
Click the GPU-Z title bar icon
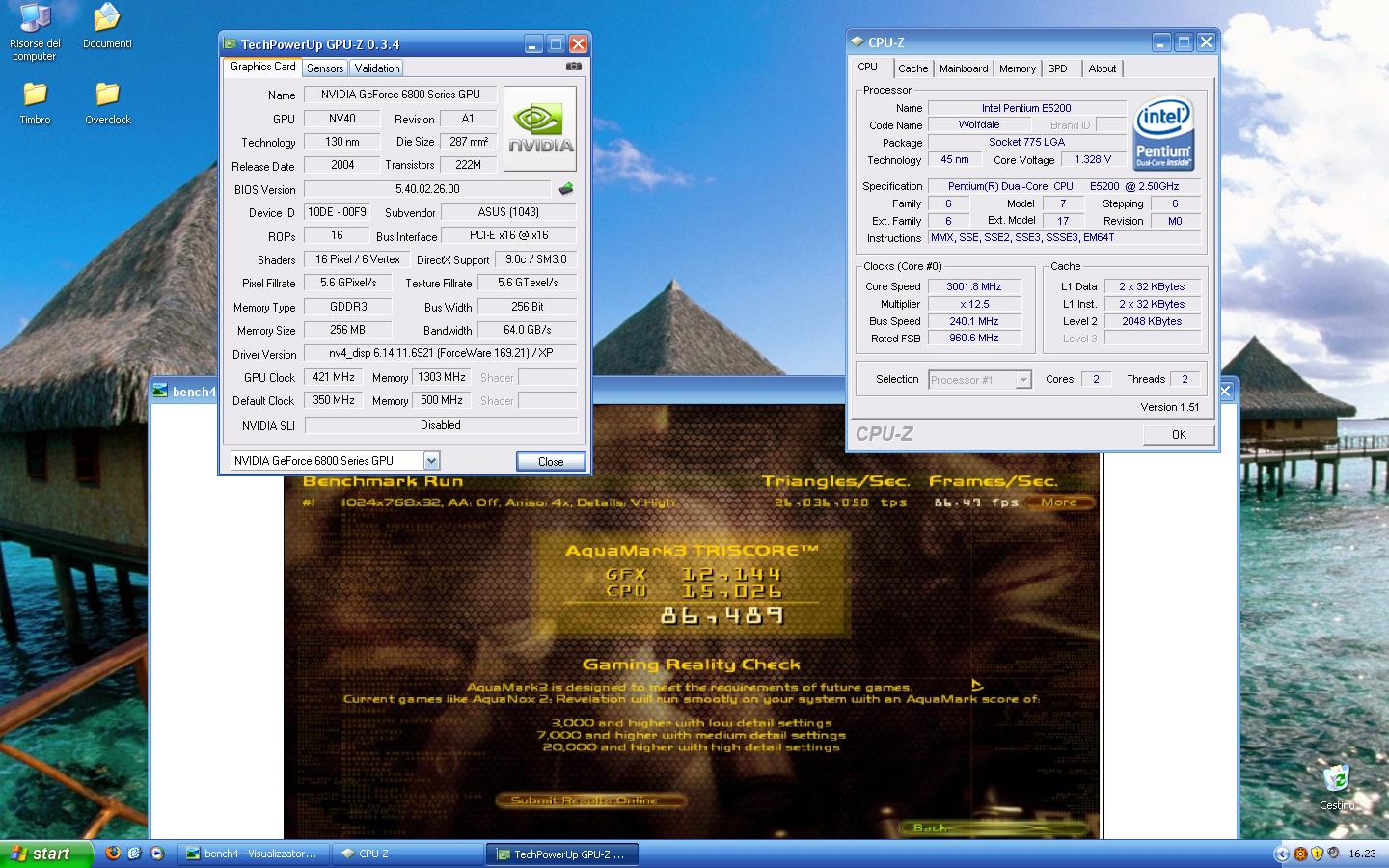pyautogui.click(x=230, y=44)
